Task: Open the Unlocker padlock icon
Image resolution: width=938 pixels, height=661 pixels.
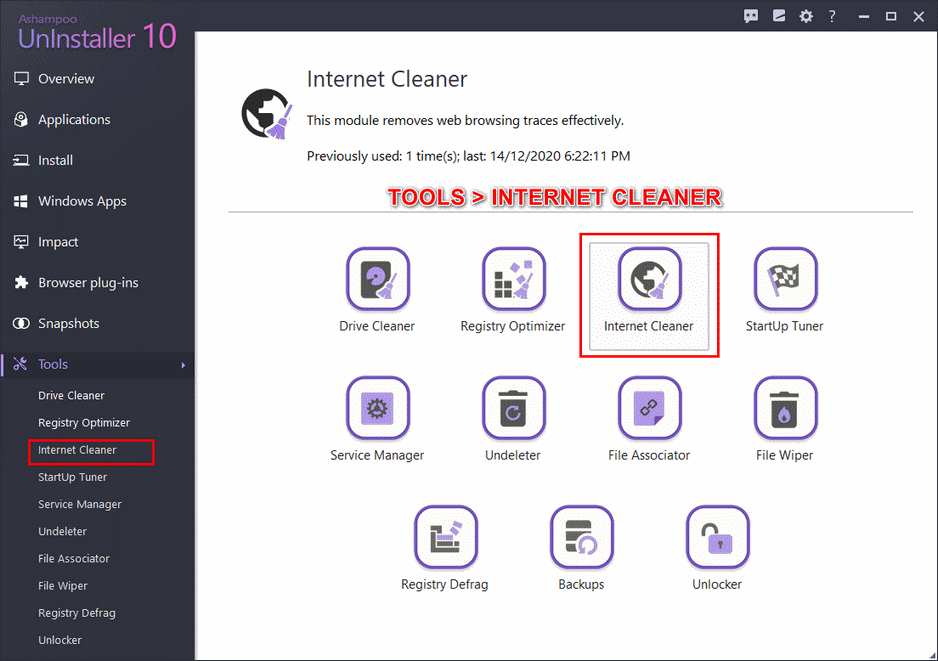Action: point(717,537)
